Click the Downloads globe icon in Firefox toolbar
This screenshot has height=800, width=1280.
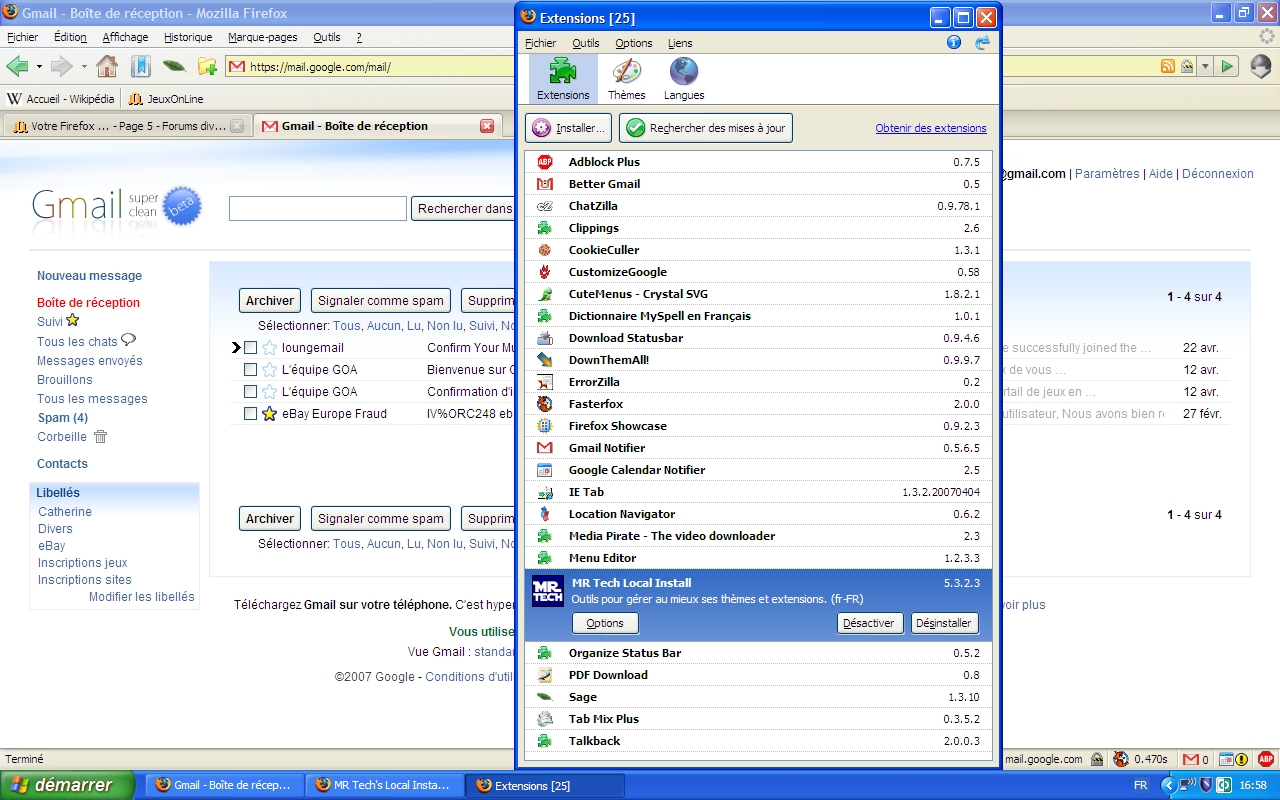1260,67
